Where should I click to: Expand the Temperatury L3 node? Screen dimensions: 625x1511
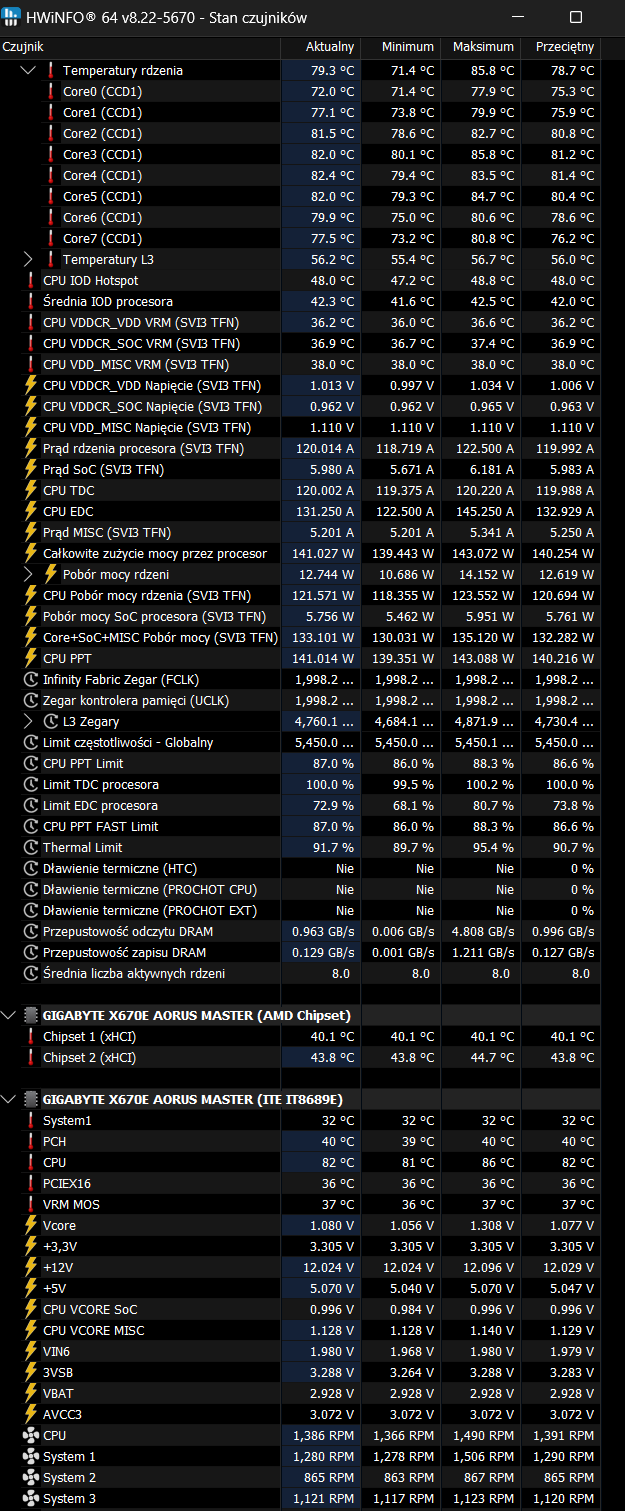tap(28, 260)
